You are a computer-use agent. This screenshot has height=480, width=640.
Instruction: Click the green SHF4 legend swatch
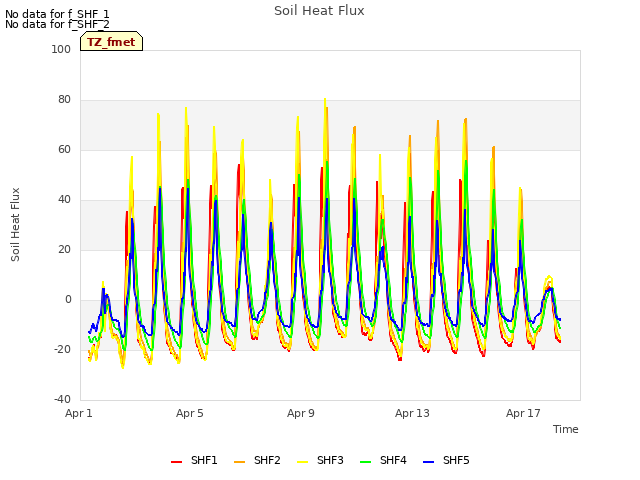pyautogui.click(x=366, y=462)
